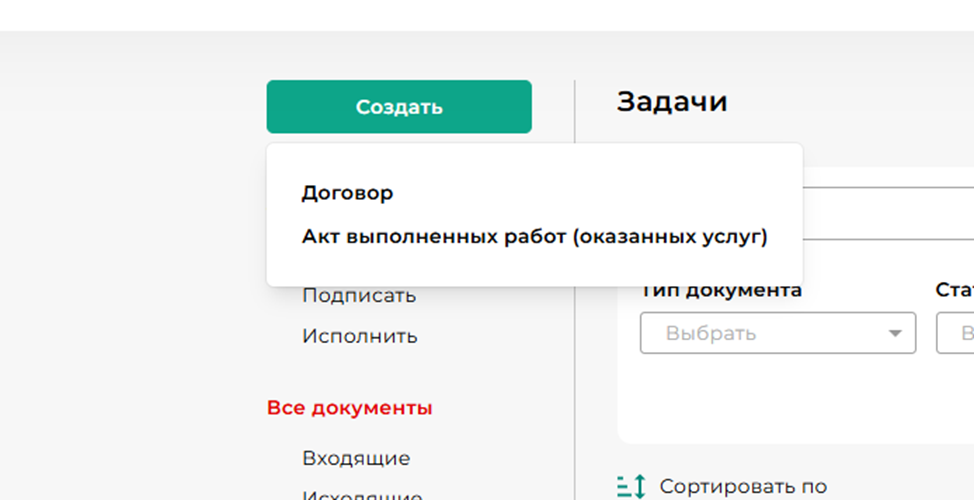This screenshot has height=500, width=974.
Task: Click the Сортировать по label
Action: point(743,487)
